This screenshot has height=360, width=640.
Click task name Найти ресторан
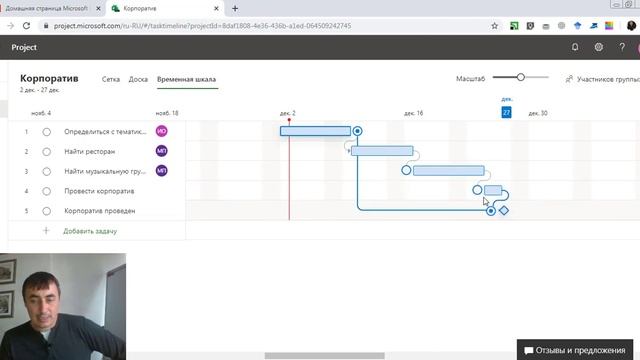[x=89, y=152]
